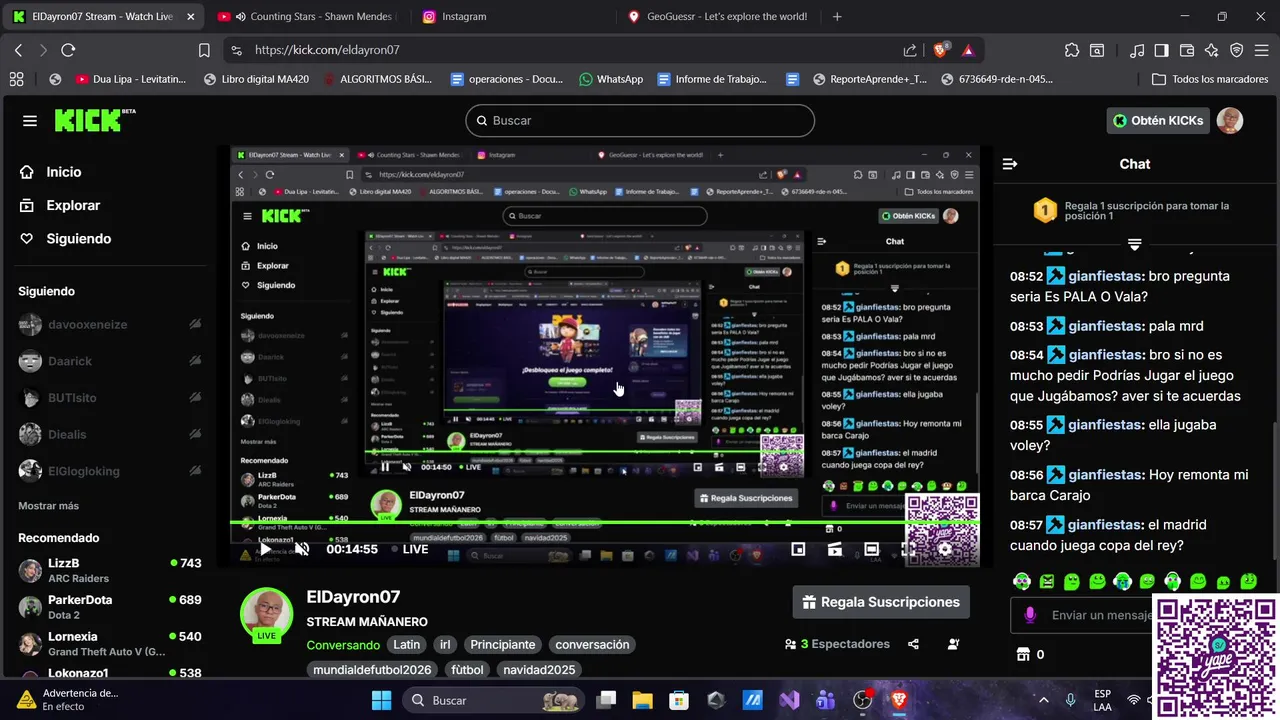
Task: Open Siguiendo page in sidebar
Action: (x=65, y=239)
